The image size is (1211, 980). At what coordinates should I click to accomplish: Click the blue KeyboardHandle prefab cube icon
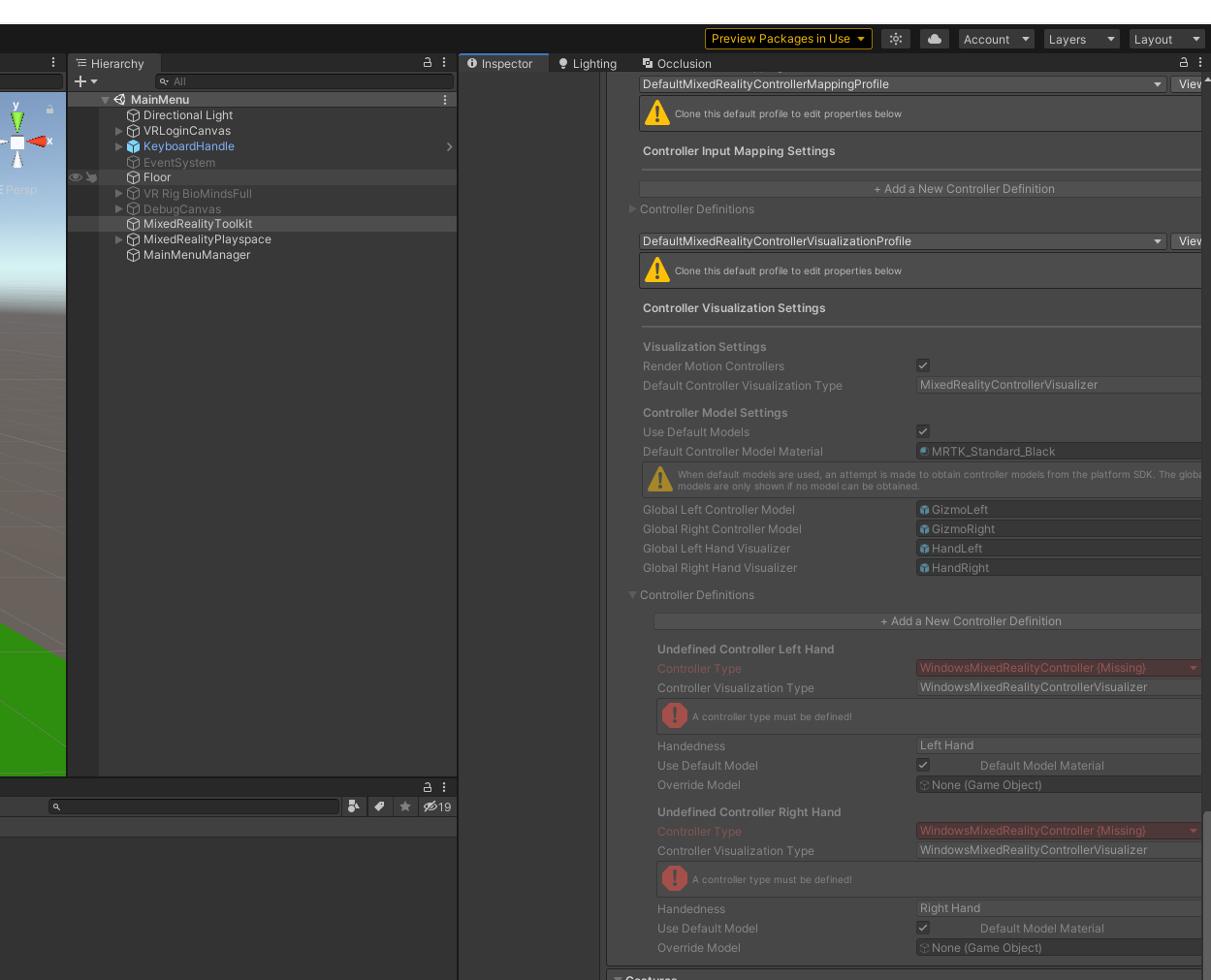pos(134,146)
